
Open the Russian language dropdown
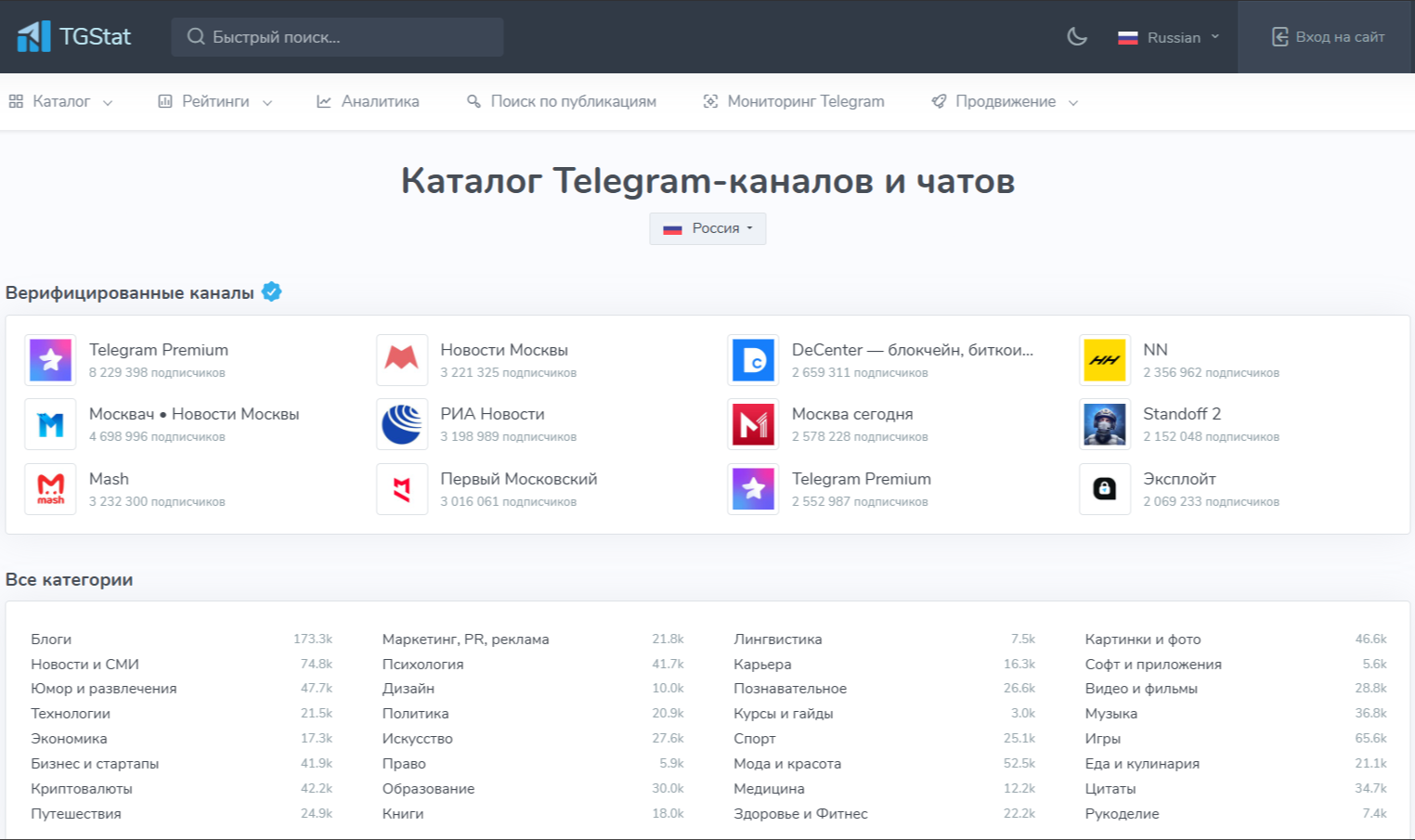1169,37
